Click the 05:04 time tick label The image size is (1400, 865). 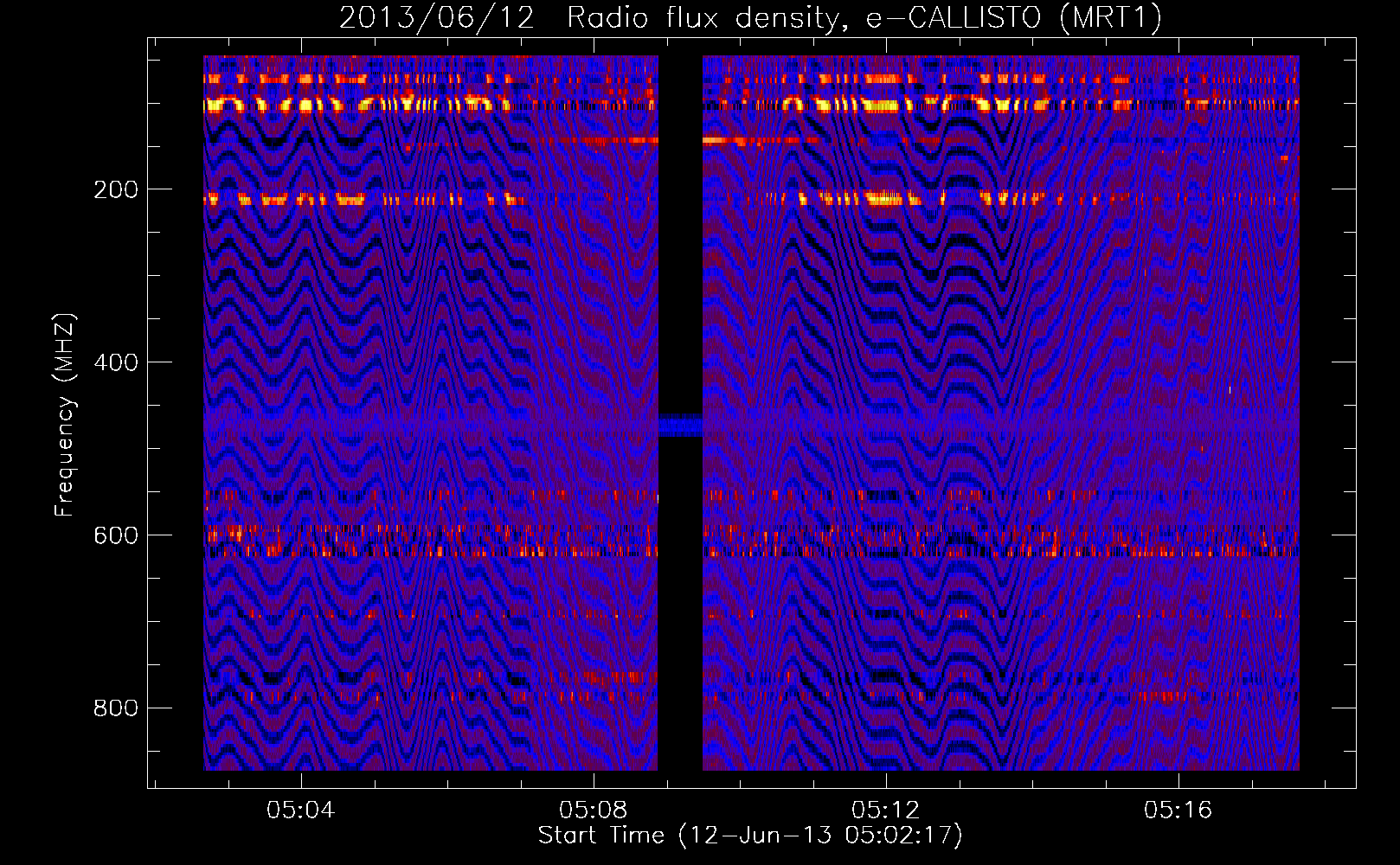300,811
